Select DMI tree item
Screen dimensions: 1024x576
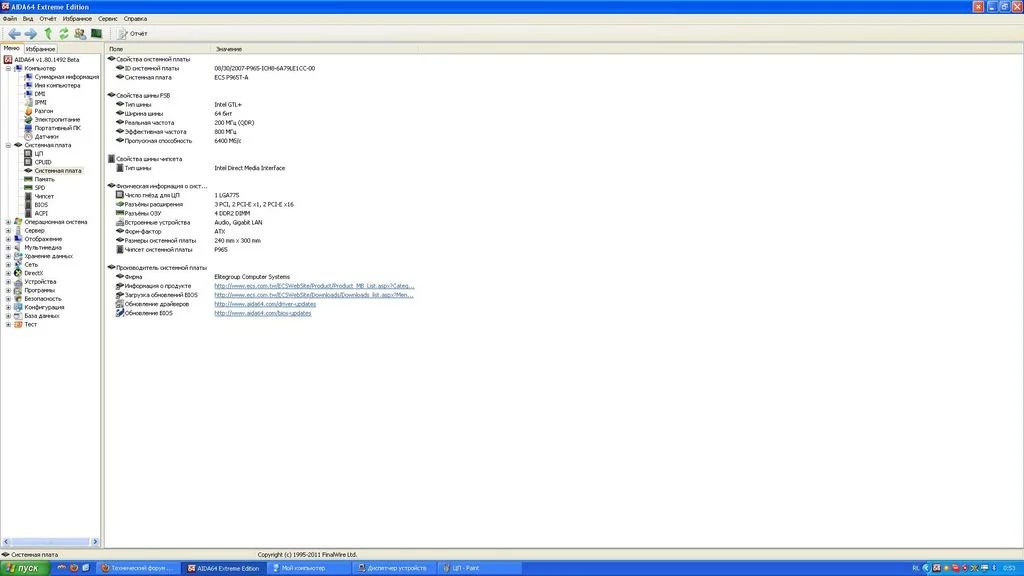[40, 94]
